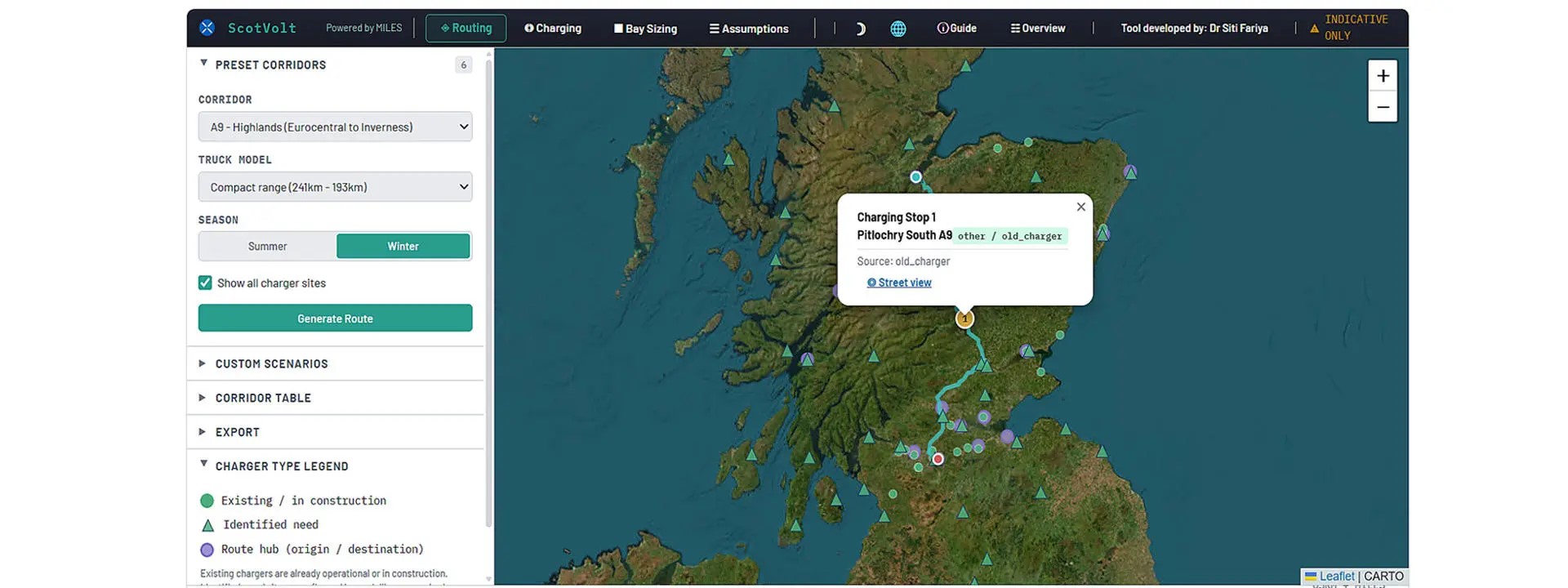Click the orange warning triangle icon
Screen dimensions: 1568x588
coord(1314,29)
